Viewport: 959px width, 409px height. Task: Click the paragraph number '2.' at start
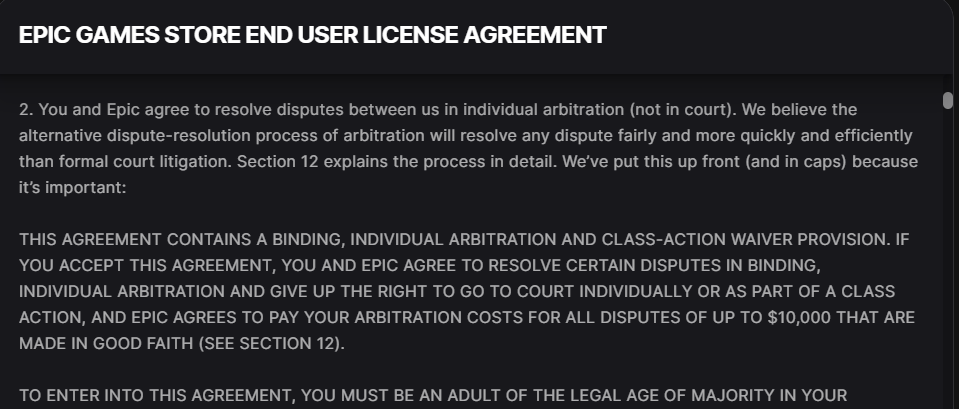pyautogui.click(x=26, y=109)
